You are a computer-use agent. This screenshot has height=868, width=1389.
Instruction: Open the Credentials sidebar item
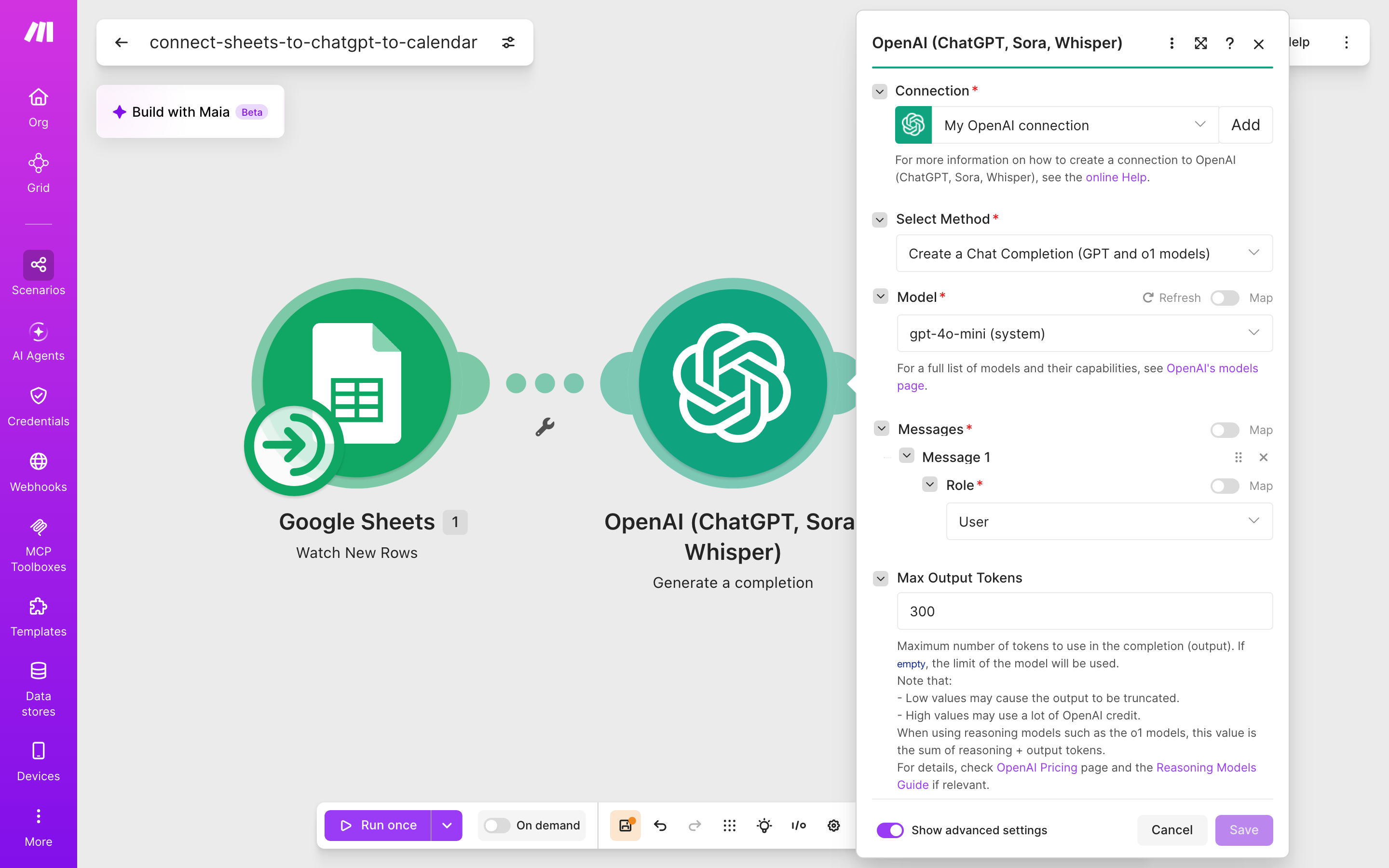pos(39,407)
